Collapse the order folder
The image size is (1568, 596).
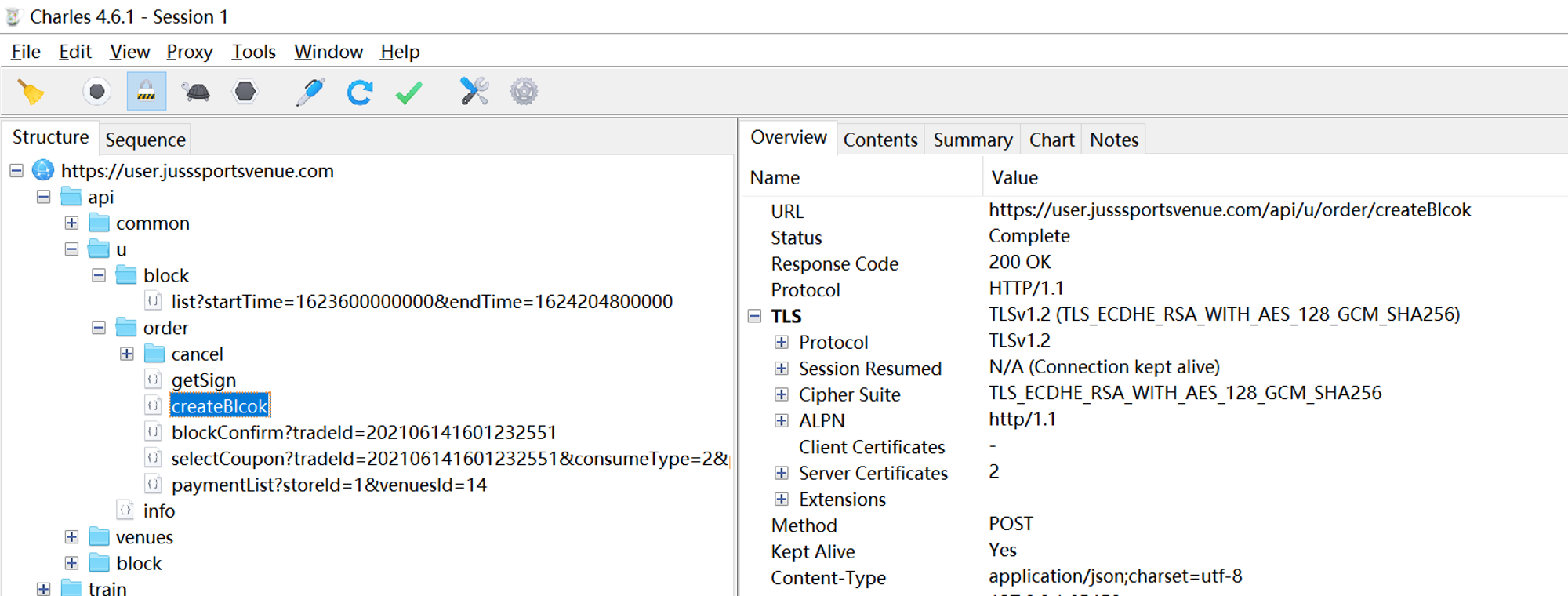(99, 328)
